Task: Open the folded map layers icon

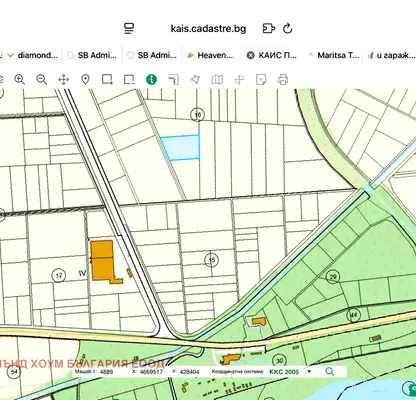Action: (x=217, y=80)
